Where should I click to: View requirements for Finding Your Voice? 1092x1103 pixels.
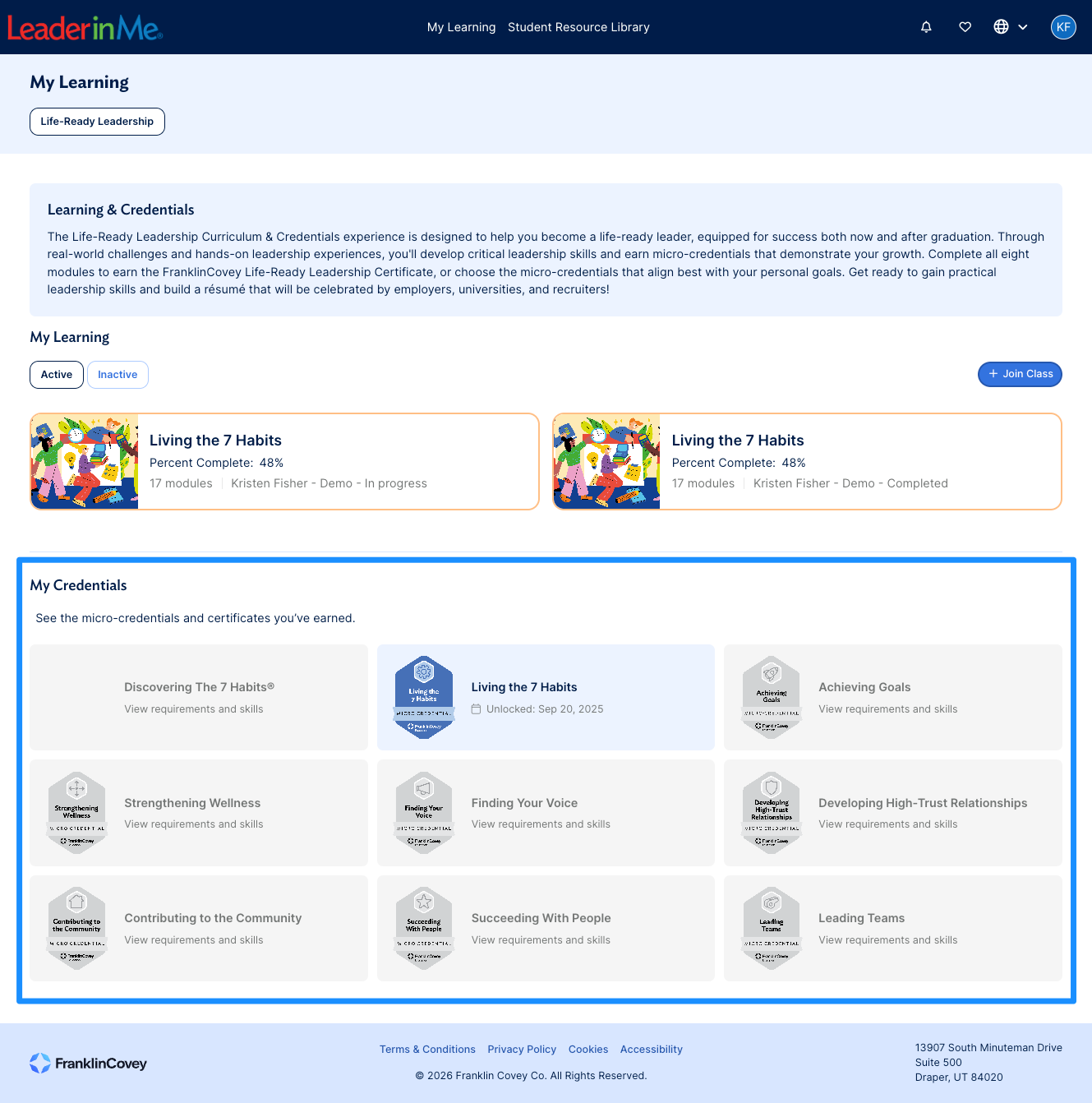click(x=541, y=824)
